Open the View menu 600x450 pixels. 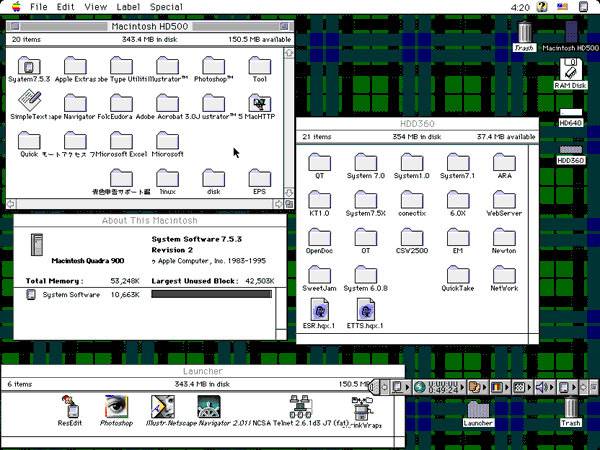click(96, 7)
